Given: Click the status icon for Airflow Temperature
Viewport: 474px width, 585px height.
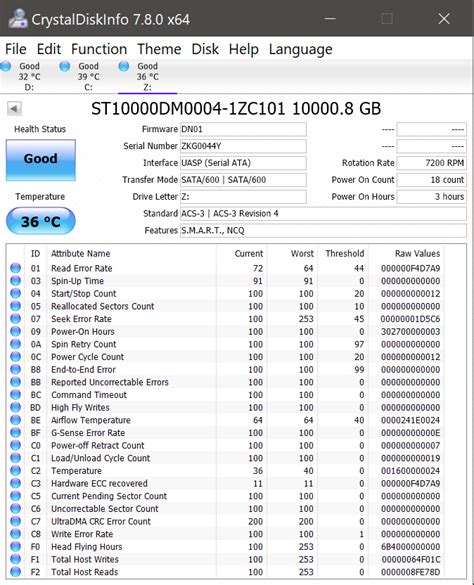Looking at the screenshot, I should point(15,420).
